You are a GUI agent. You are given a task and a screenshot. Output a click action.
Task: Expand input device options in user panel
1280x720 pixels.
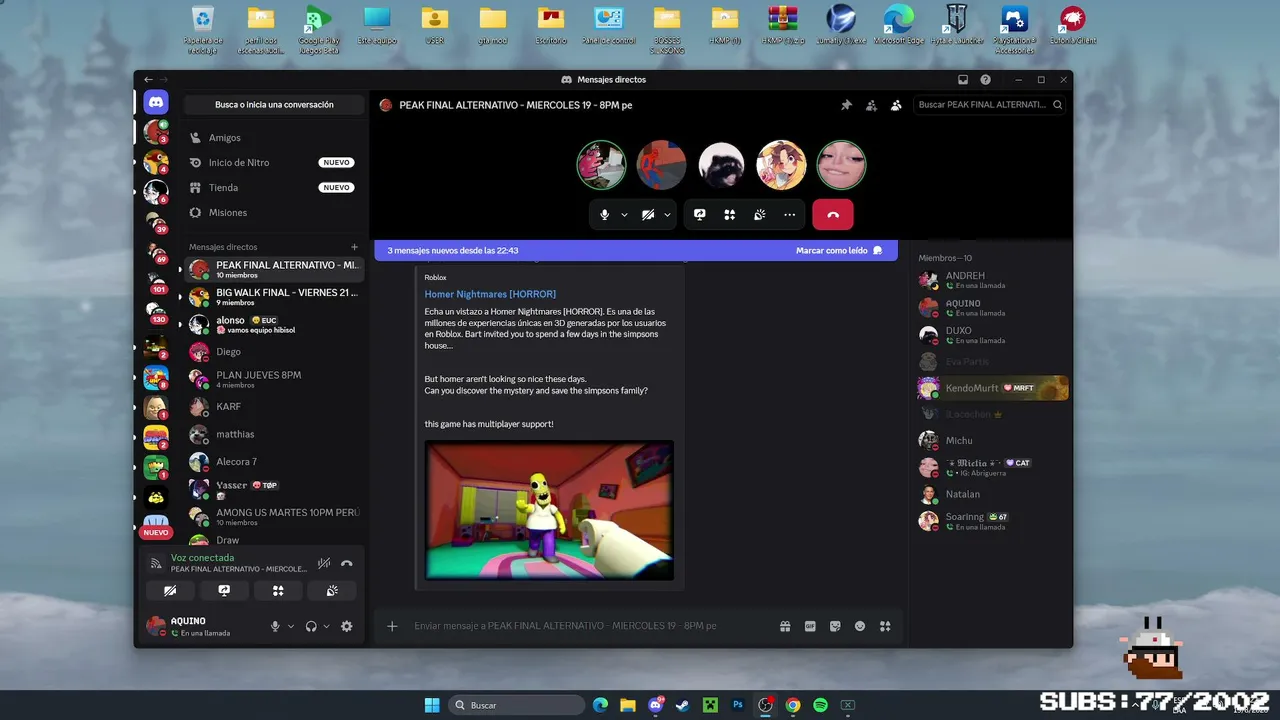click(x=291, y=626)
